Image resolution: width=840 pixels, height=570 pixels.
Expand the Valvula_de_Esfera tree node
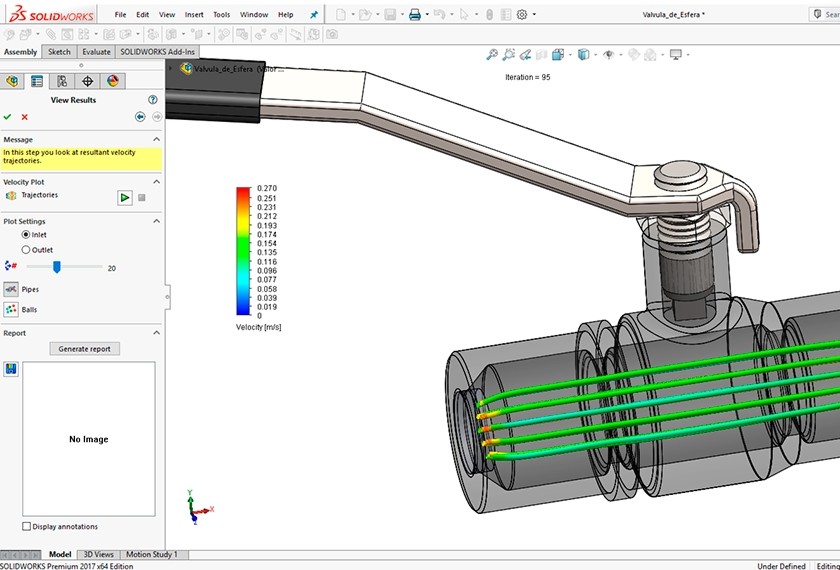coord(171,69)
